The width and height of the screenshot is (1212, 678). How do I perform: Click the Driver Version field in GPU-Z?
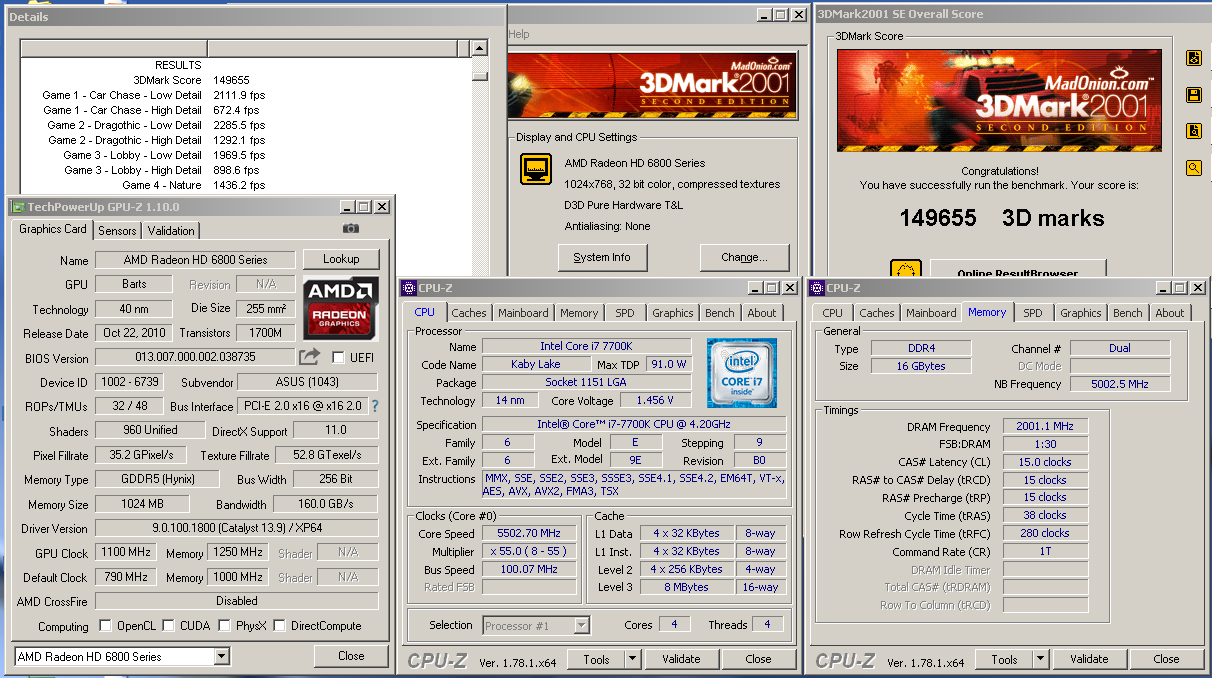[x=237, y=529]
